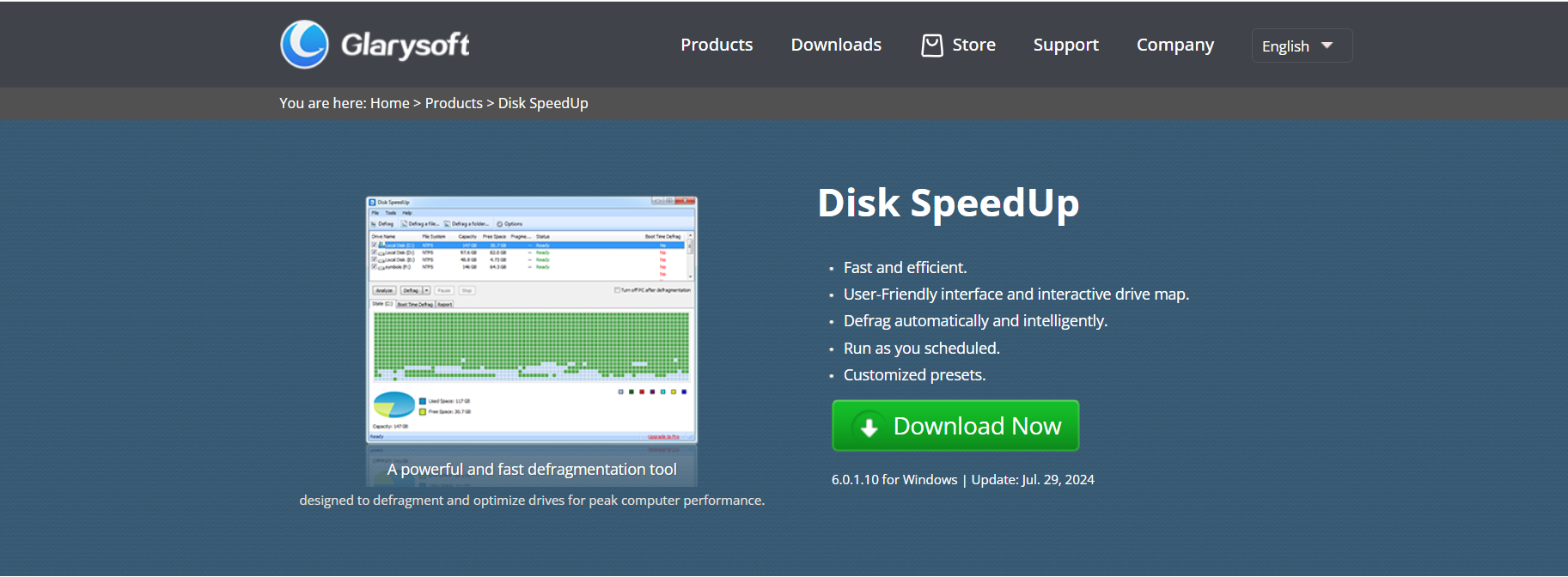The height and width of the screenshot is (577, 1568).
Task: Click the Products breadcrumb link
Action: tap(454, 103)
